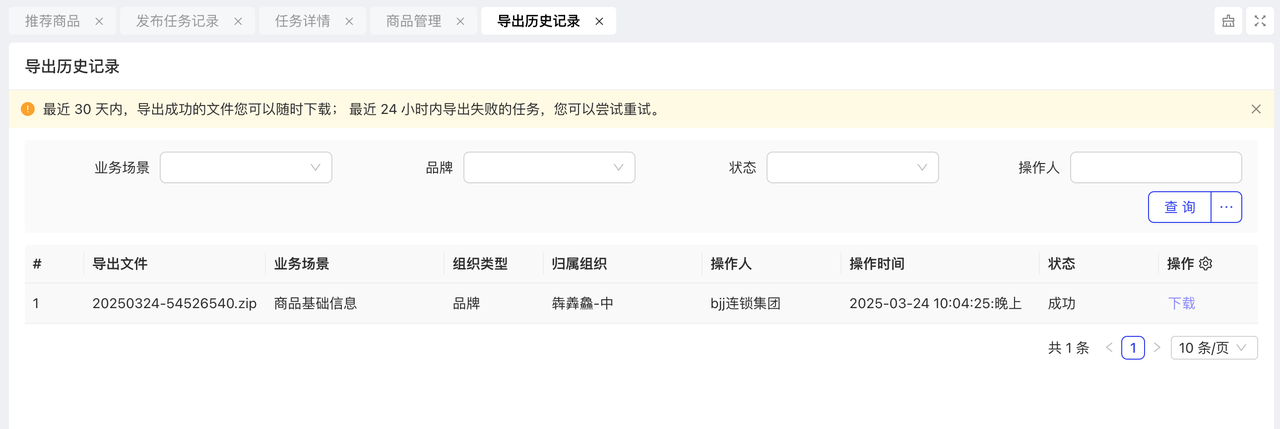Dismiss the yellow notice banner
The image size is (1280, 429).
coord(1256,109)
